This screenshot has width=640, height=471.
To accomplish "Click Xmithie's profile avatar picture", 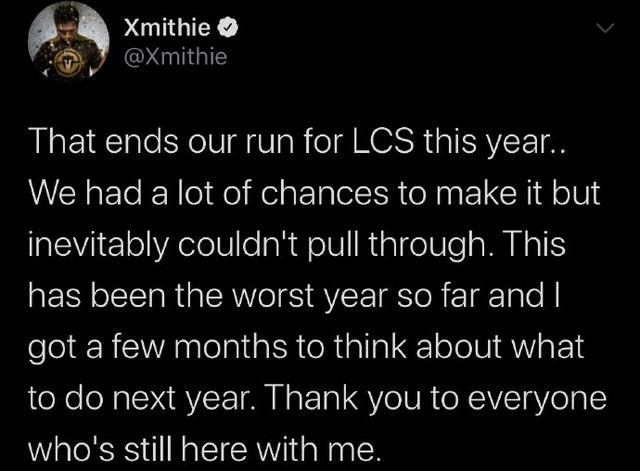I will (70, 39).
